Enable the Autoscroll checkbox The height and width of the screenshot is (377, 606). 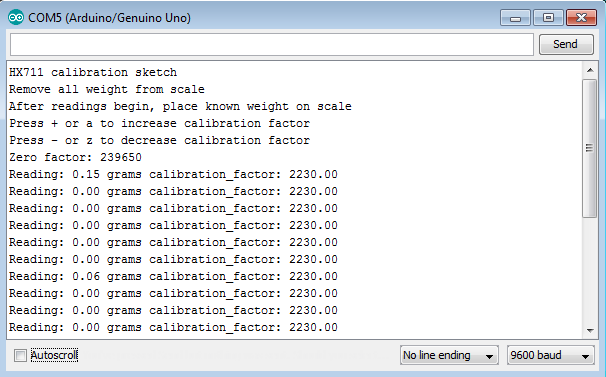20,355
